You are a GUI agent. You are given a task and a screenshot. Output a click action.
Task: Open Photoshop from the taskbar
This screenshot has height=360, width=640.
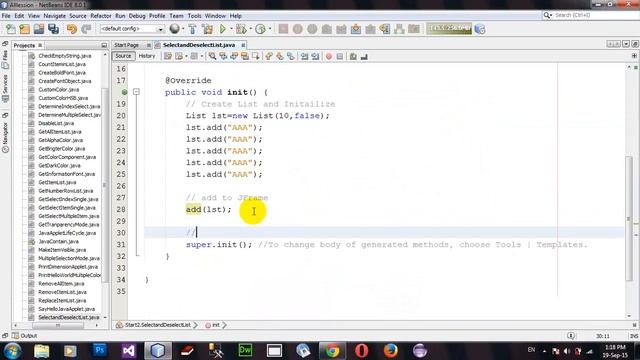99,350
